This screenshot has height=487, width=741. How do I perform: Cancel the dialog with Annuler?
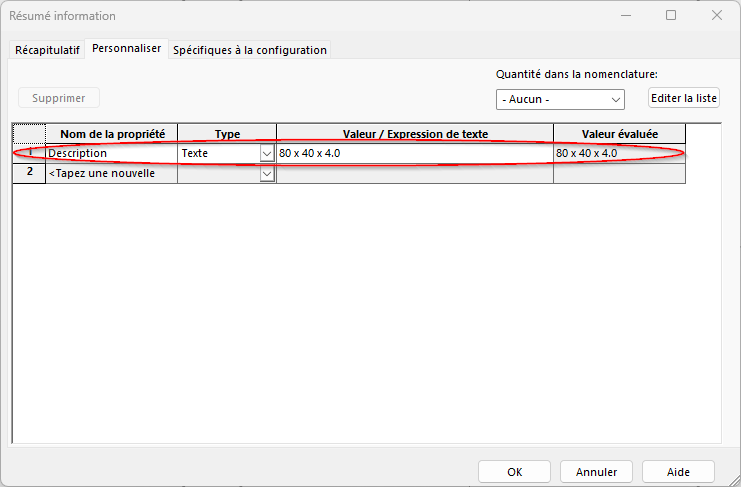596,472
